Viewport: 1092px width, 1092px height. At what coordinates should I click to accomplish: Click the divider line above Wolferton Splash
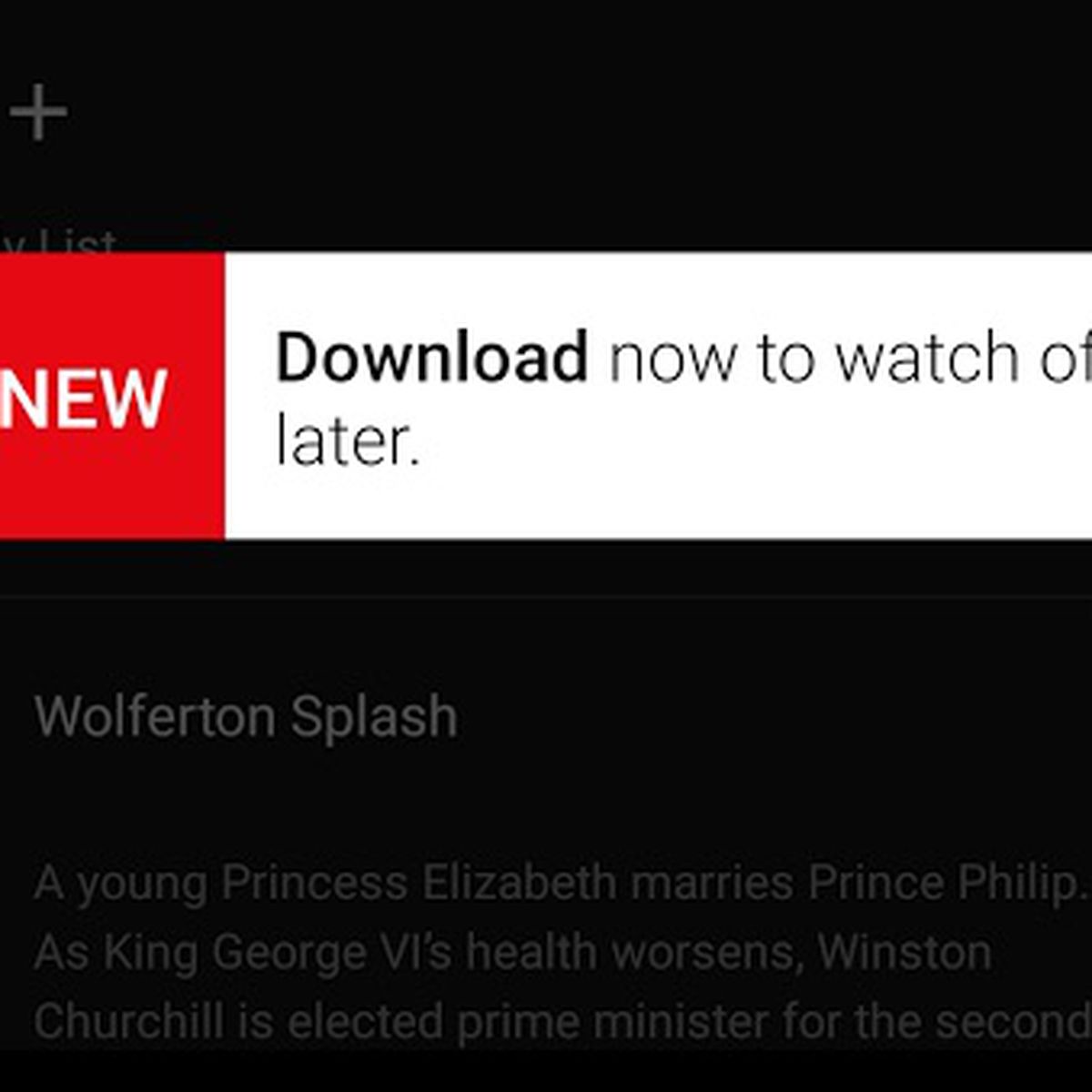point(546,597)
